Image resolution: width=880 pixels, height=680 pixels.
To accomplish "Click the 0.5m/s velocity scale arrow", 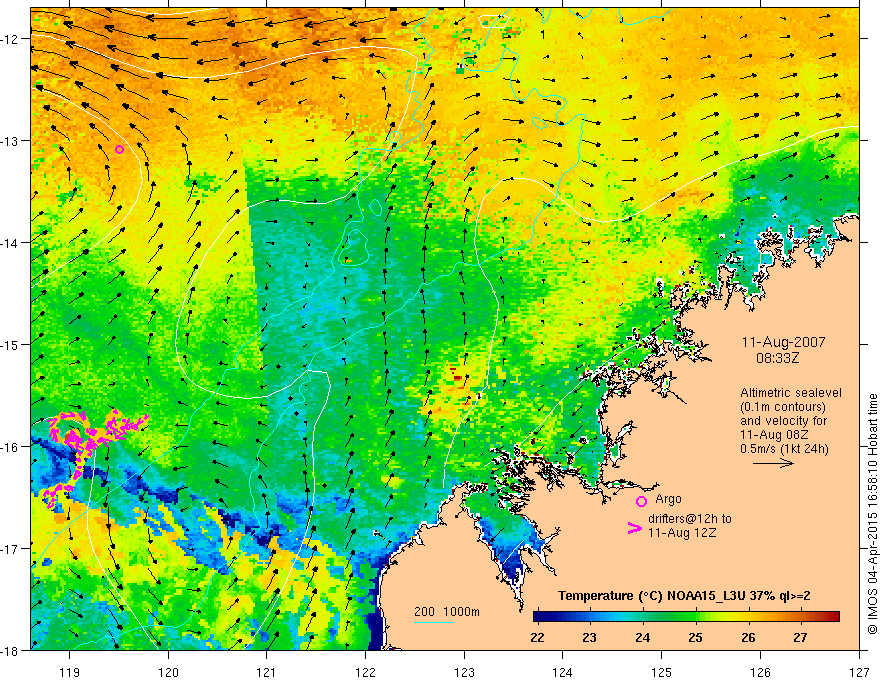I will [x=773, y=463].
